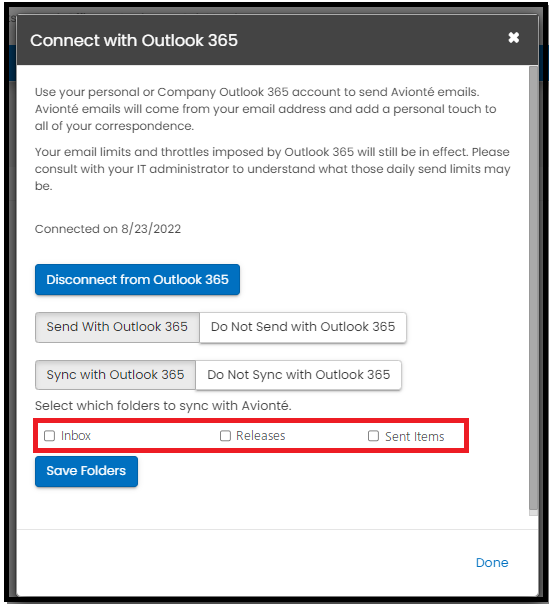Click the Select which folders to sync text
The height and width of the screenshot is (611, 552).
tap(163, 406)
